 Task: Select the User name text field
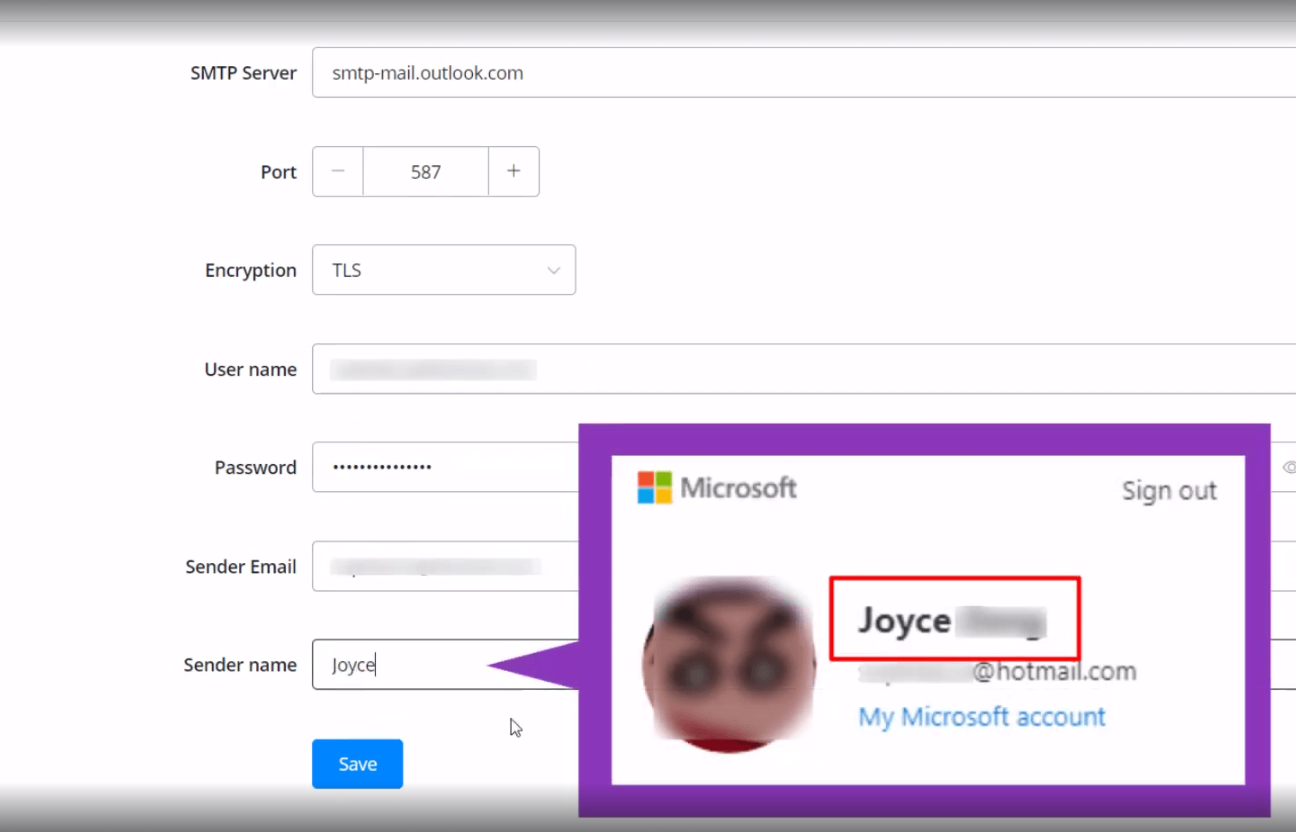(x=800, y=369)
